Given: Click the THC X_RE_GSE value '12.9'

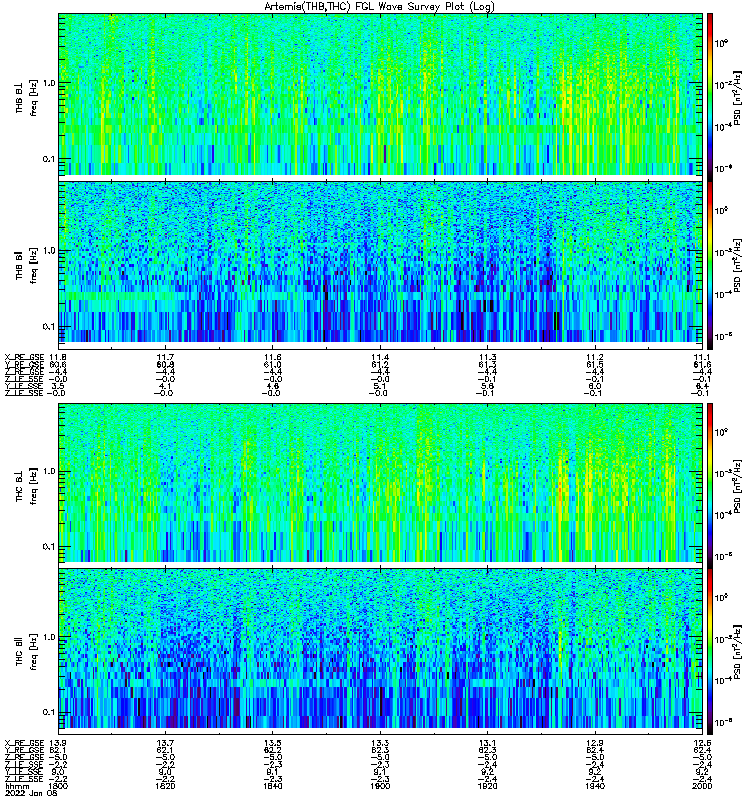Looking at the screenshot, I should coord(595,743).
